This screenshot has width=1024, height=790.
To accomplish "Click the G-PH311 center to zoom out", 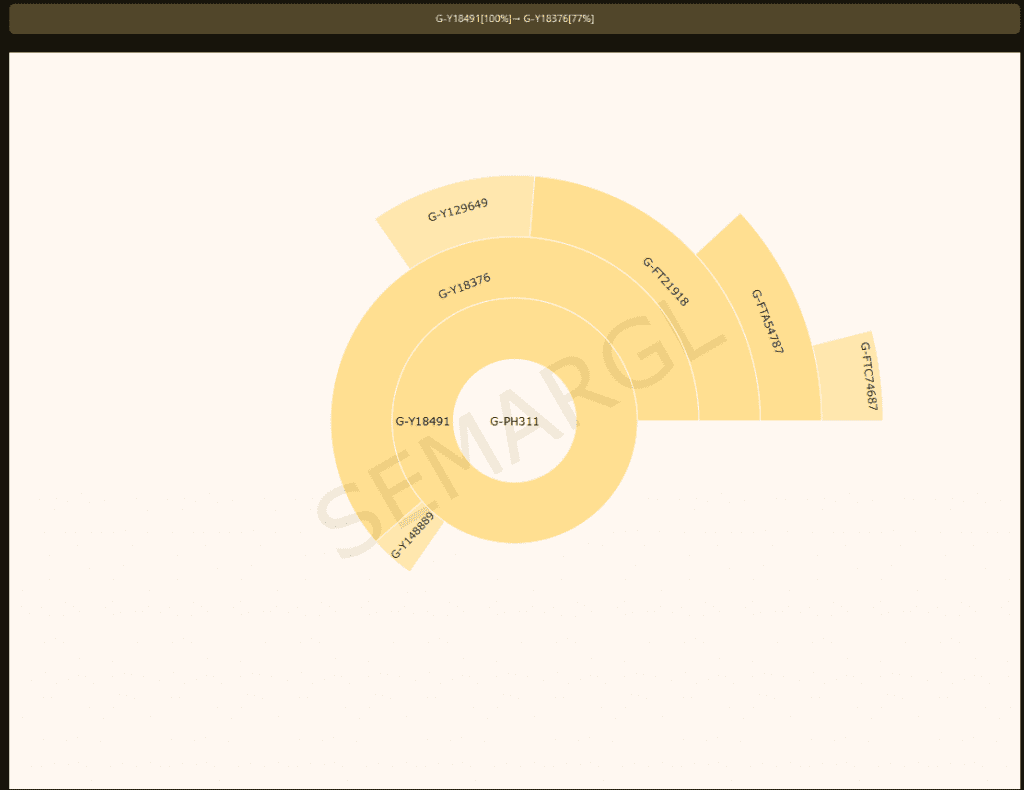I will pos(514,421).
